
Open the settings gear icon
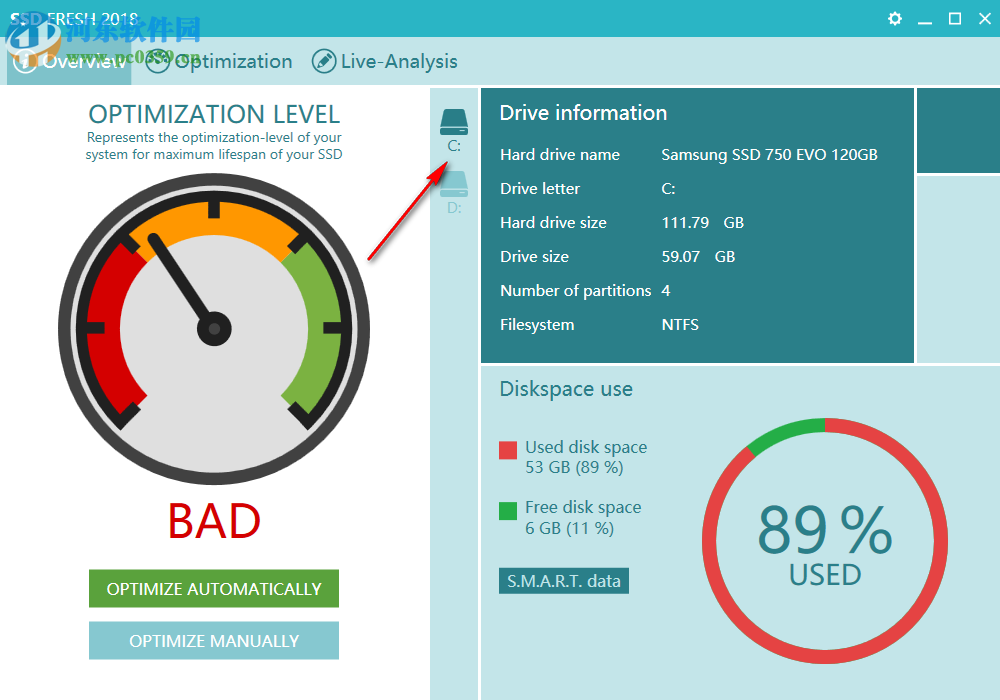pyautogui.click(x=895, y=18)
